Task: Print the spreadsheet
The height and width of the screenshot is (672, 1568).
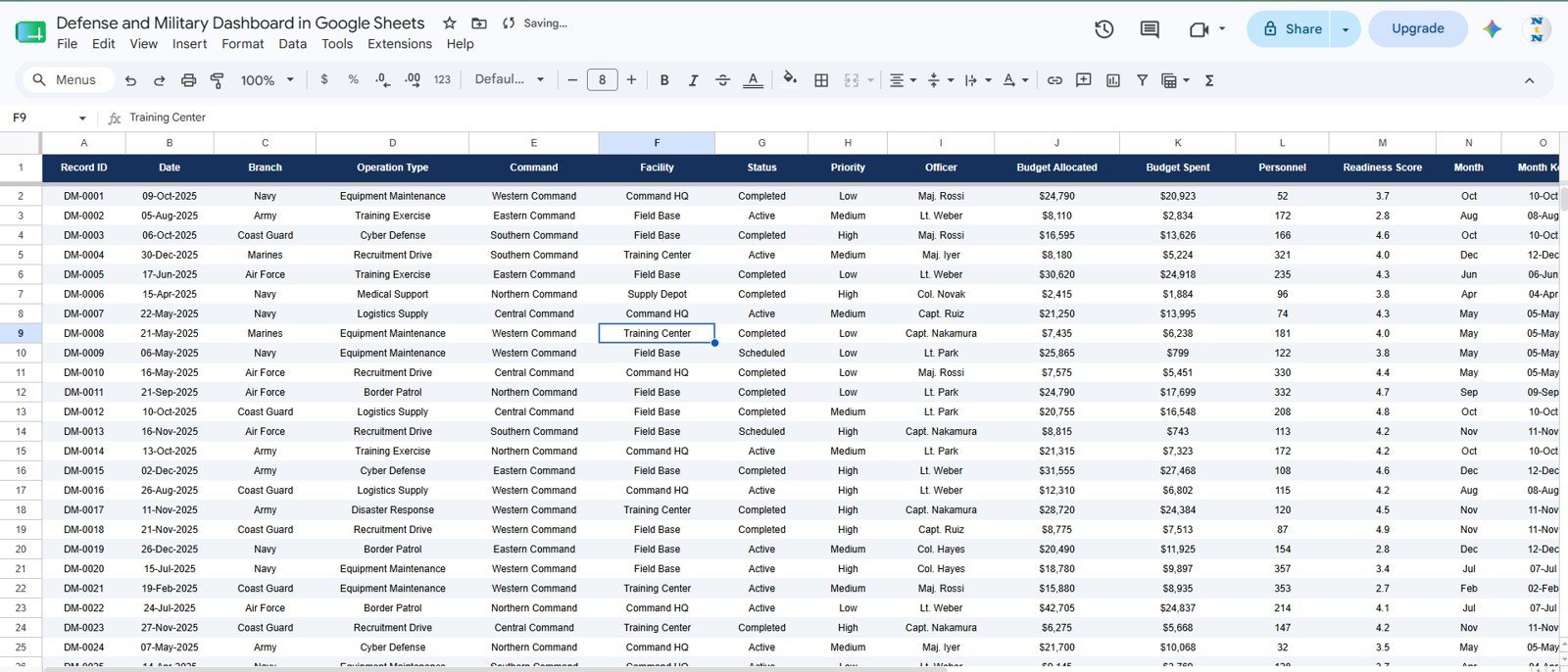Action: pos(188,80)
